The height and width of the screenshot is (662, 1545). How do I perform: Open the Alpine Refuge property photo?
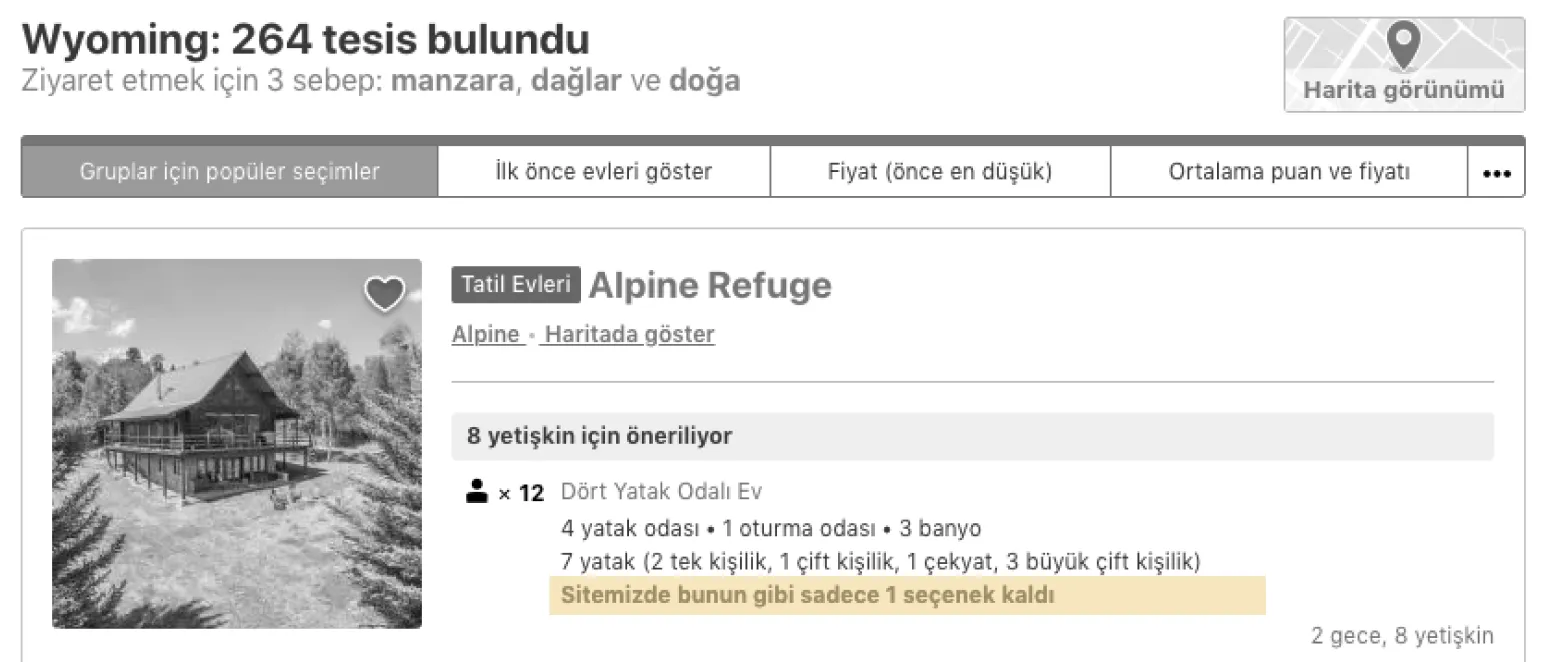[x=236, y=446]
